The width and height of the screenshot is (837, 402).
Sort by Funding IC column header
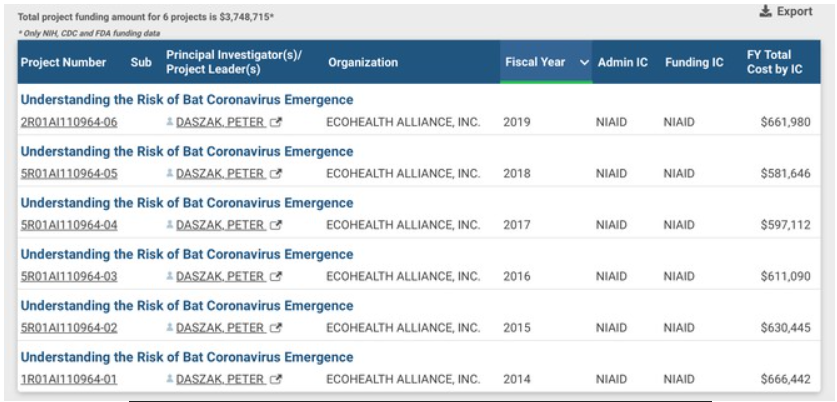coord(694,62)
